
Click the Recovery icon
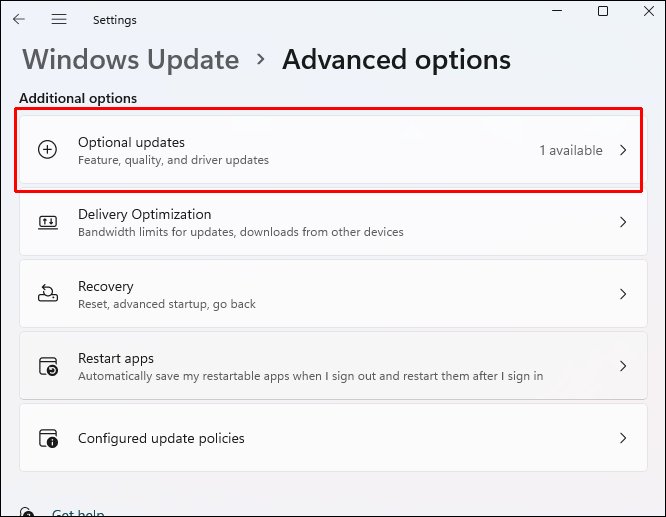(x=47, y=294)
